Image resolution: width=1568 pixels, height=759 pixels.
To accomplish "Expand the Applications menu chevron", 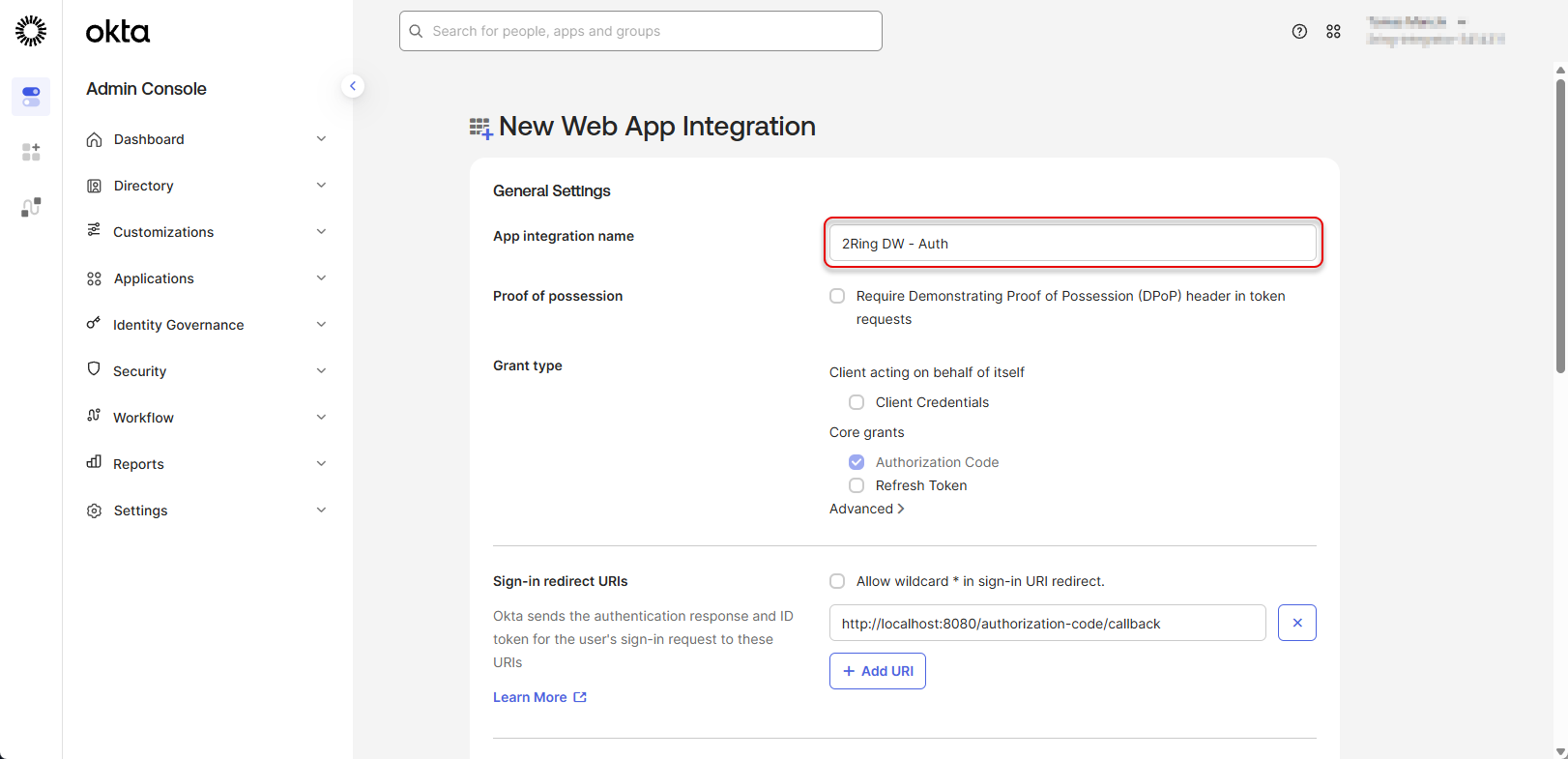I will click(x=321, y=278).
